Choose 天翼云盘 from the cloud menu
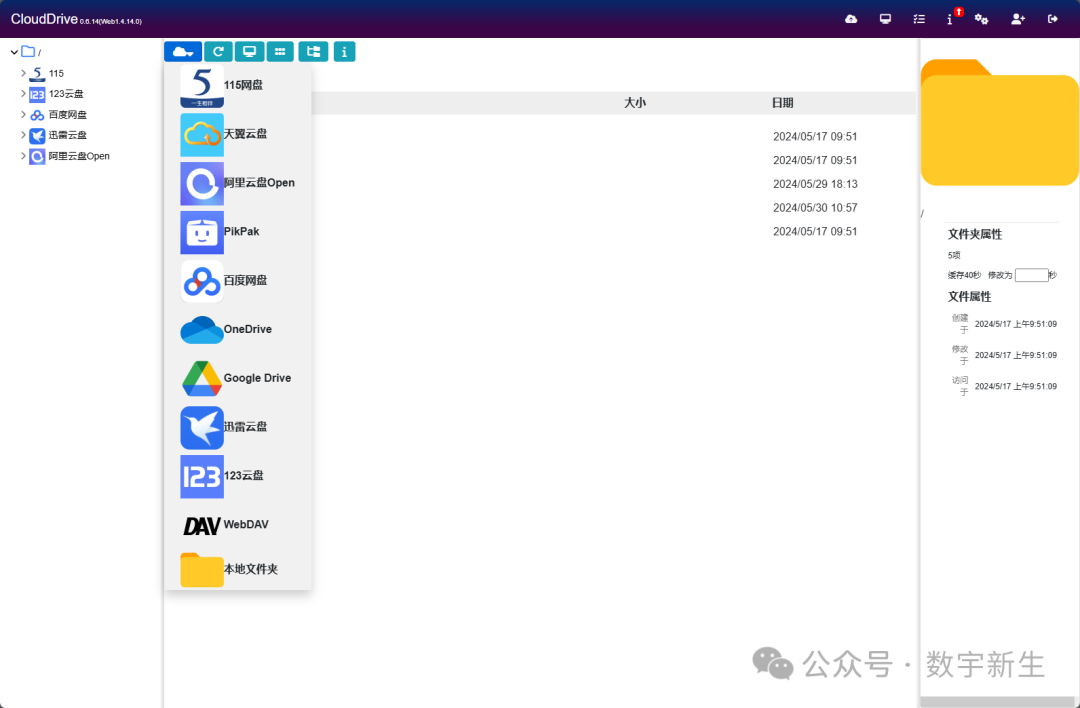The image size is (1080, 708). tap(238, 134)
